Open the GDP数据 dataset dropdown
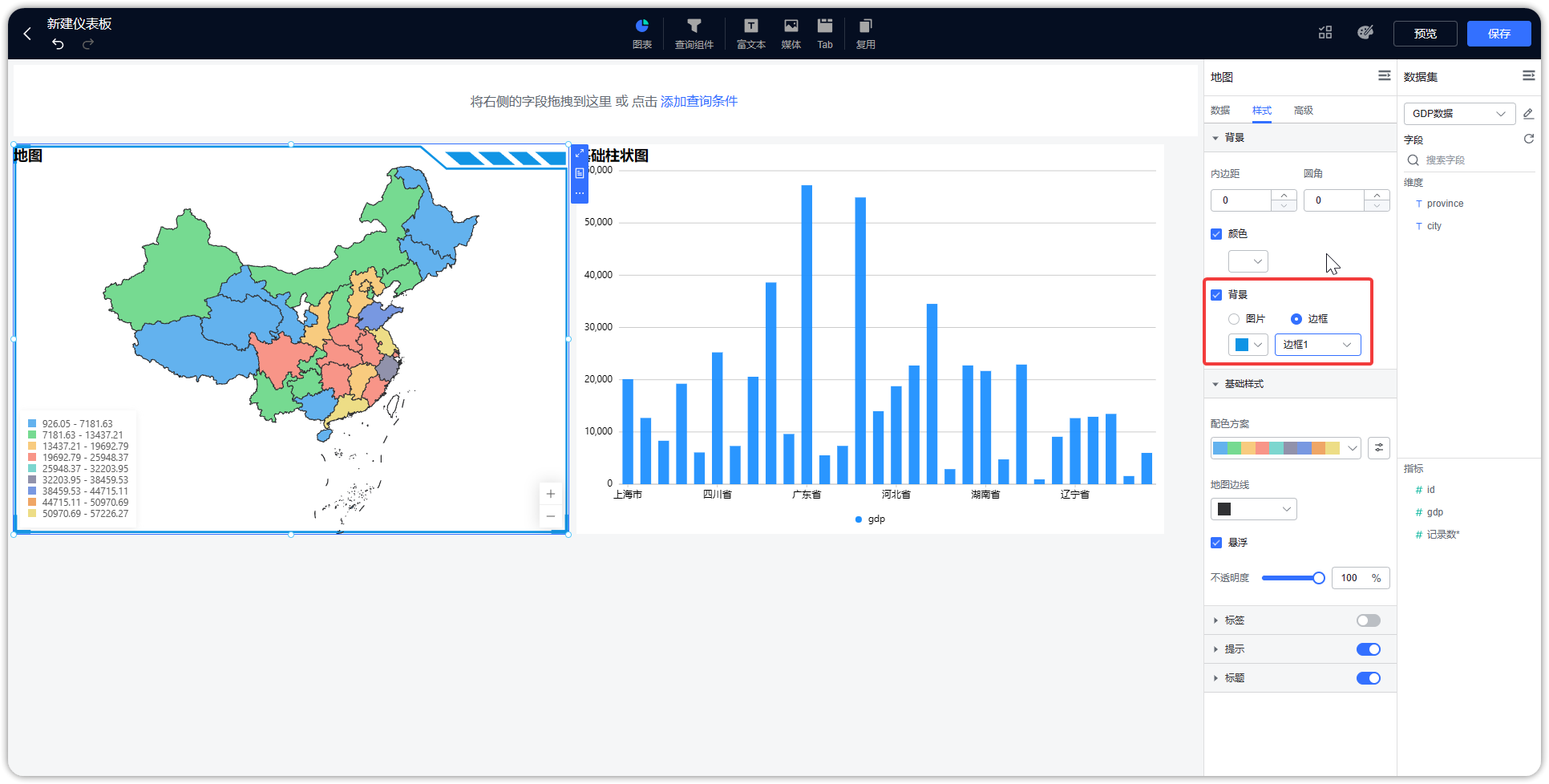This screenshot has height=784, width=1549. click(1459, 114)
